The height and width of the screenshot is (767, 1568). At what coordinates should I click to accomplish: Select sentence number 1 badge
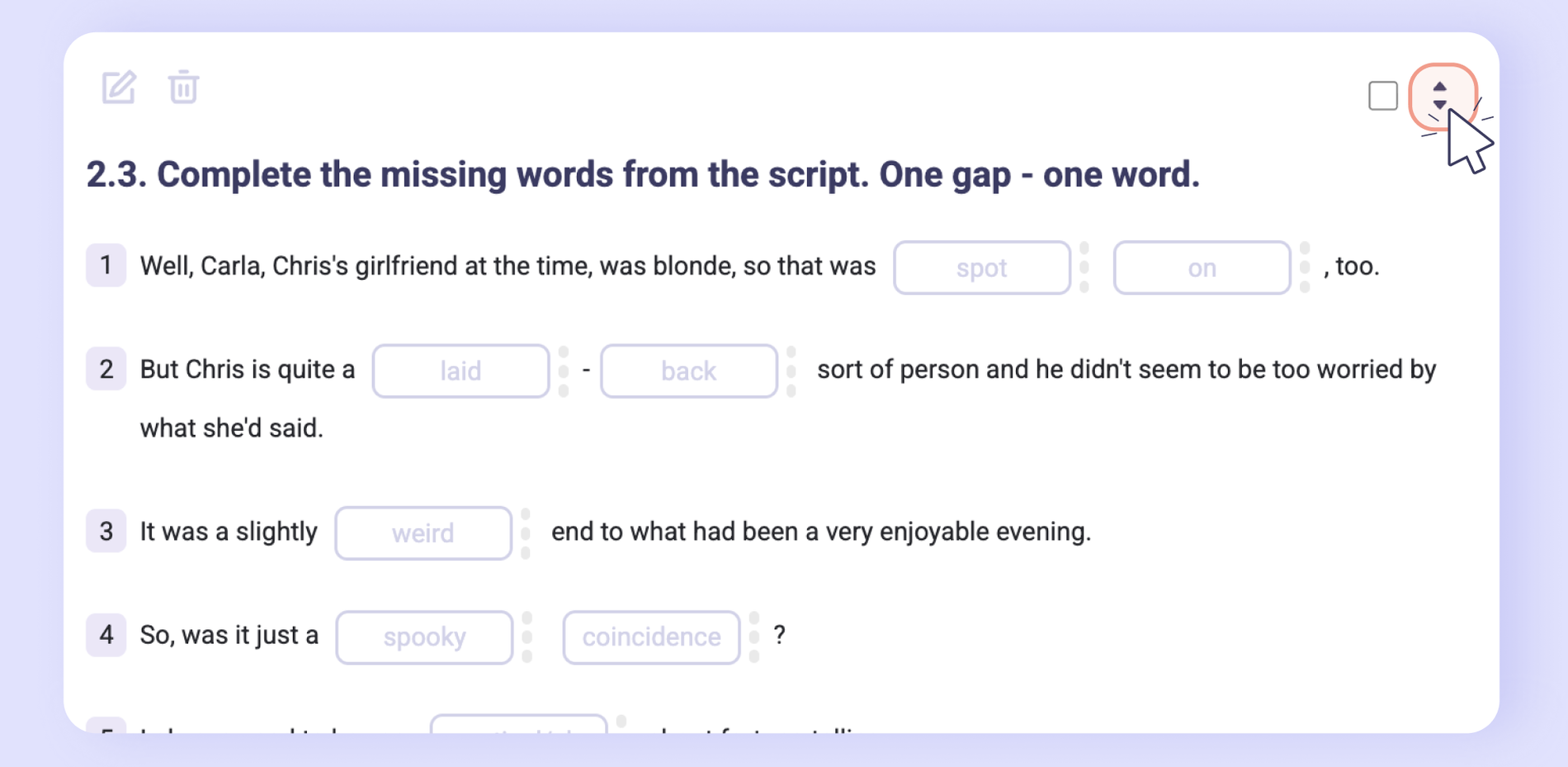coord(106,265)
